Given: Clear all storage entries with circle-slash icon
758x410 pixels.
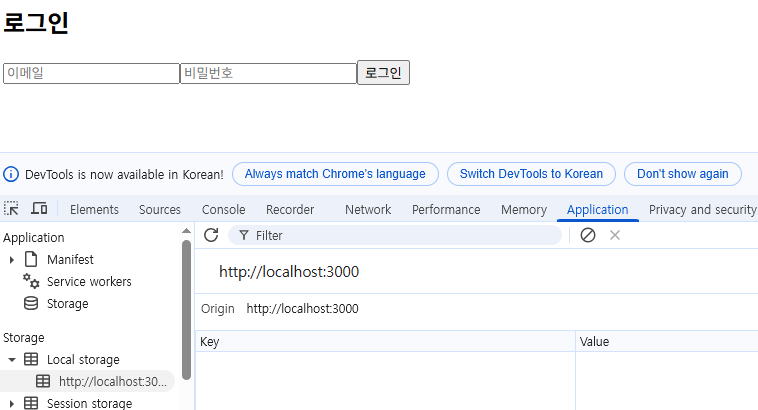Looking at the screenshot, I should click(x=588, y=235).
